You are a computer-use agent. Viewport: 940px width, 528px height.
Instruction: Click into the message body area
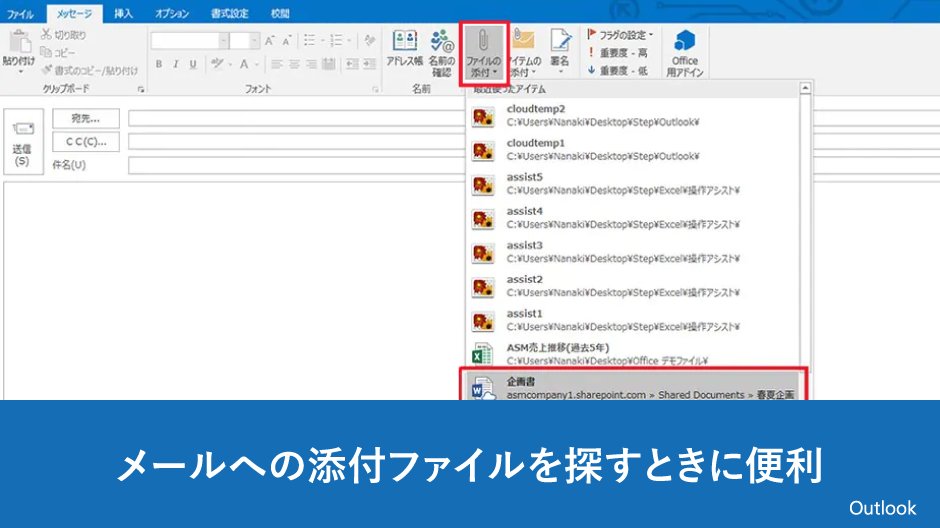click(234, 291)
